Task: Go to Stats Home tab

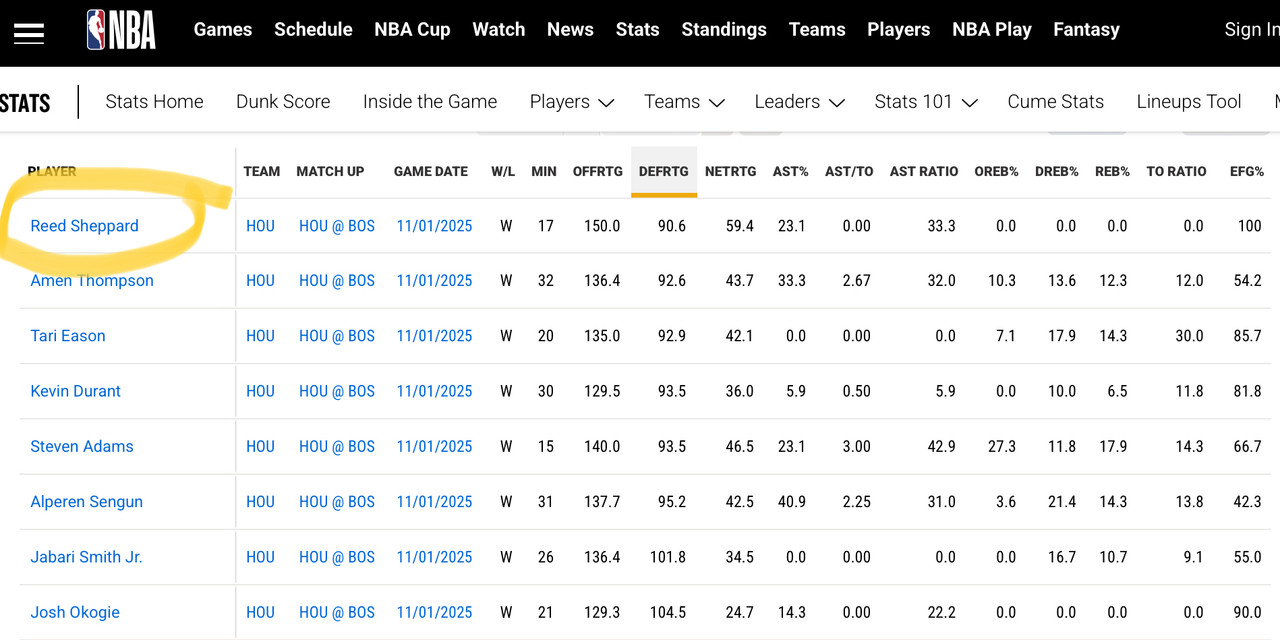Action: (154, 102)
